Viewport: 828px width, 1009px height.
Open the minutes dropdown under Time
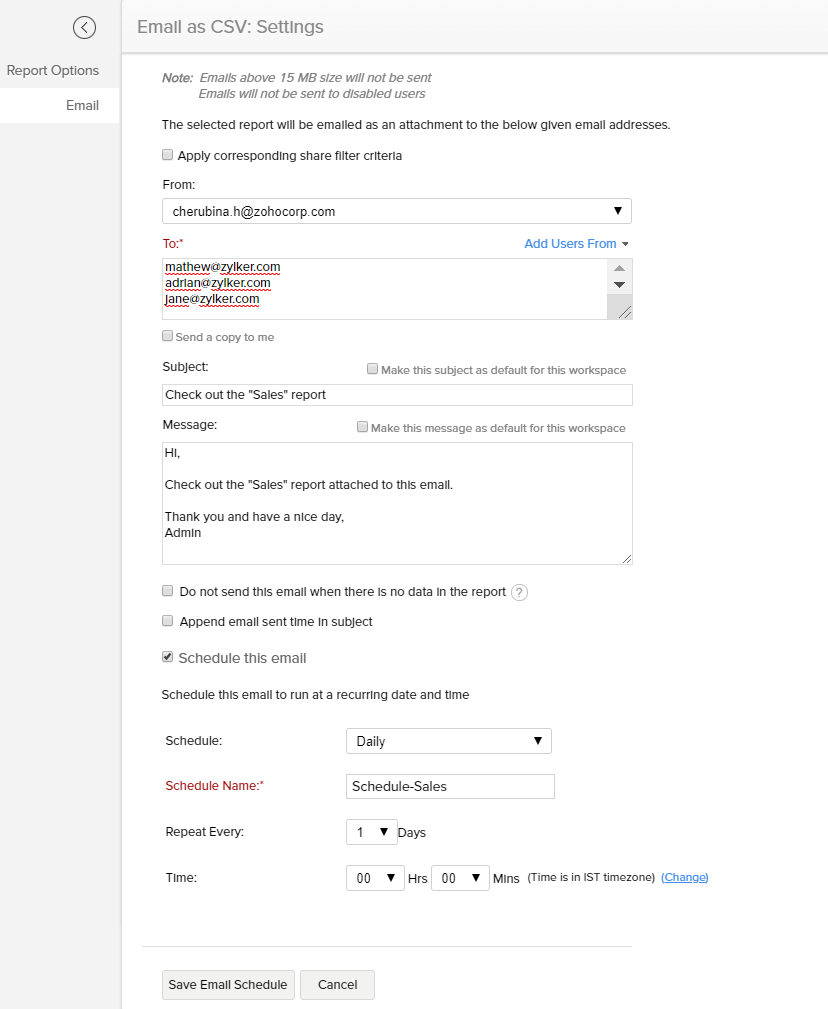(460, 877)
